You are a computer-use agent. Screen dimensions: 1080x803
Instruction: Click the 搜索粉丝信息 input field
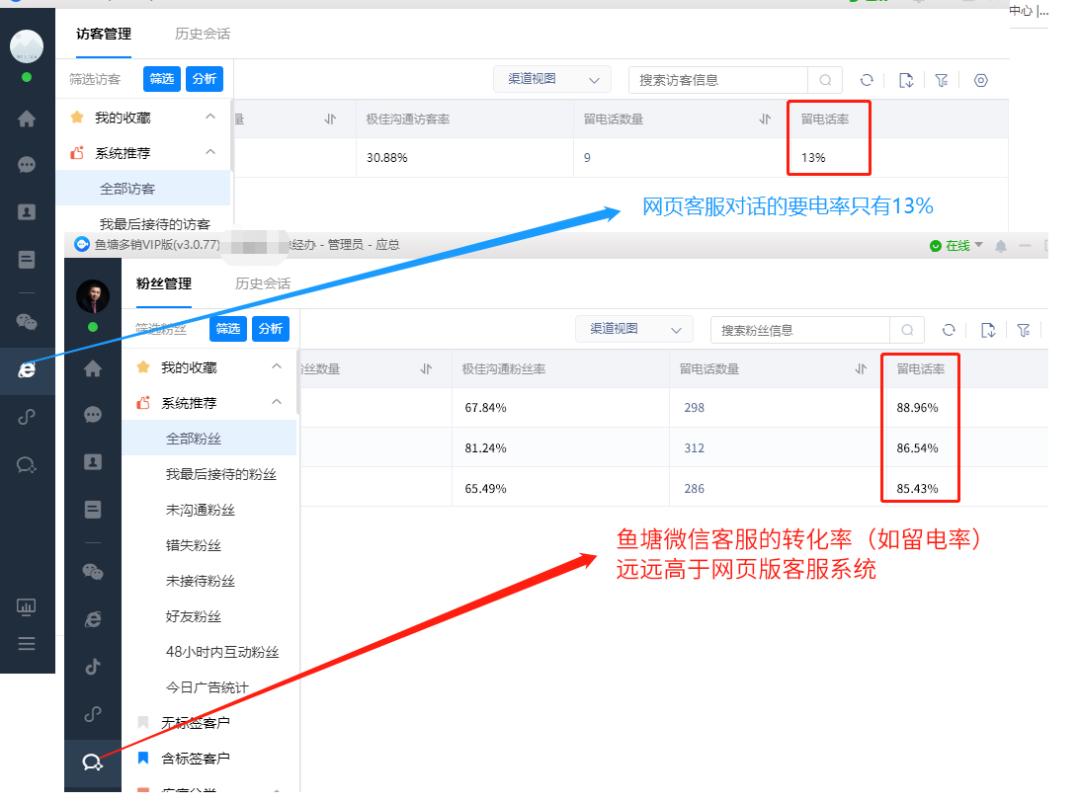pyautogui.click(x=791, y=330)
